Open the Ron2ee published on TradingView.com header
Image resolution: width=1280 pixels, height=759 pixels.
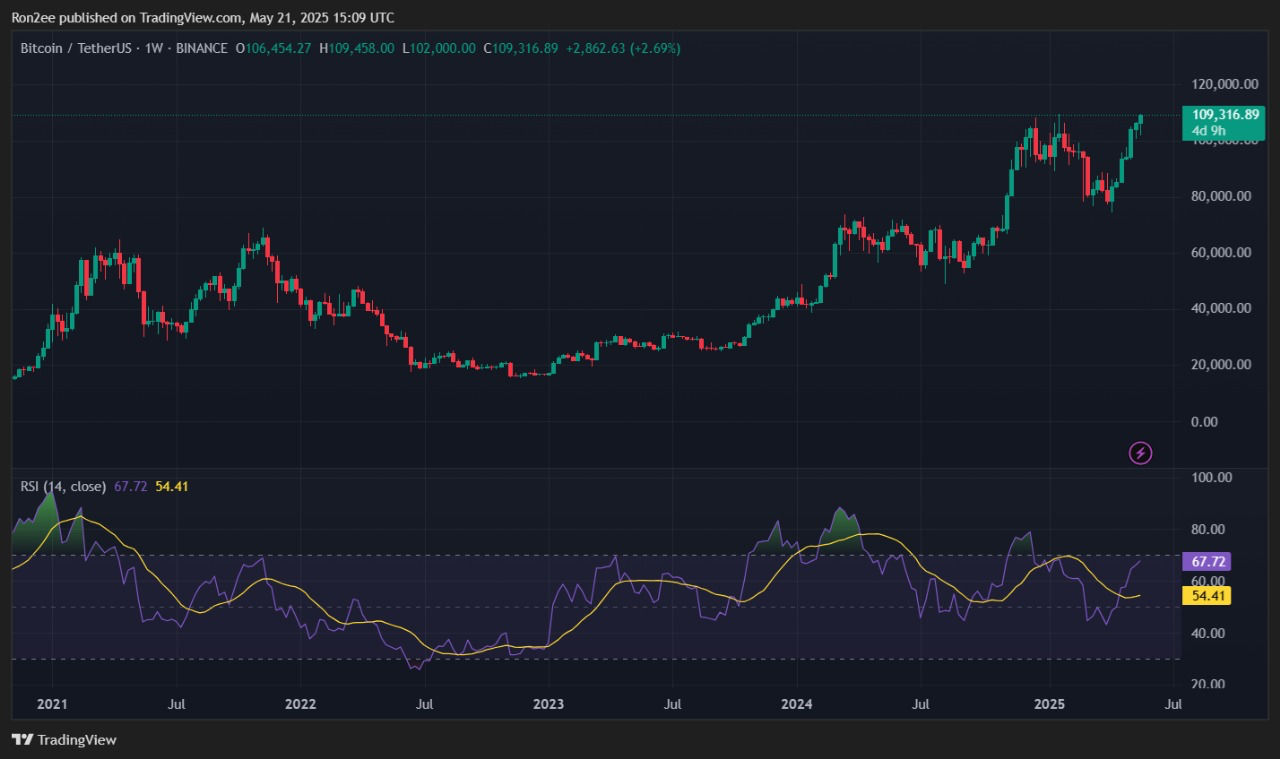click(203, 18)
